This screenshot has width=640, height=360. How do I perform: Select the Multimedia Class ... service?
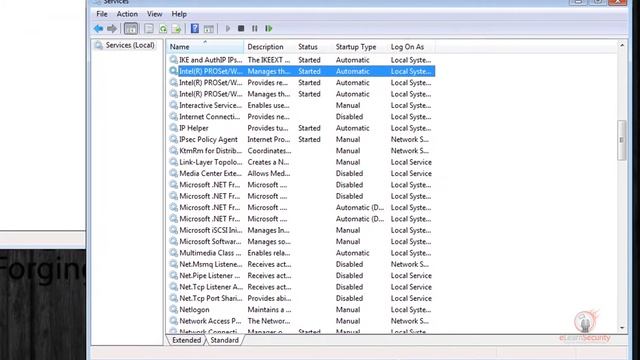[301, 253]
